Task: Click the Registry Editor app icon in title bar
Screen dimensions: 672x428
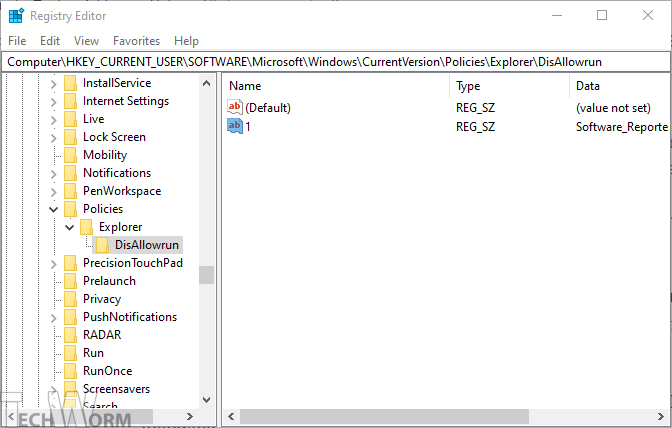Action: pos(16,15)
